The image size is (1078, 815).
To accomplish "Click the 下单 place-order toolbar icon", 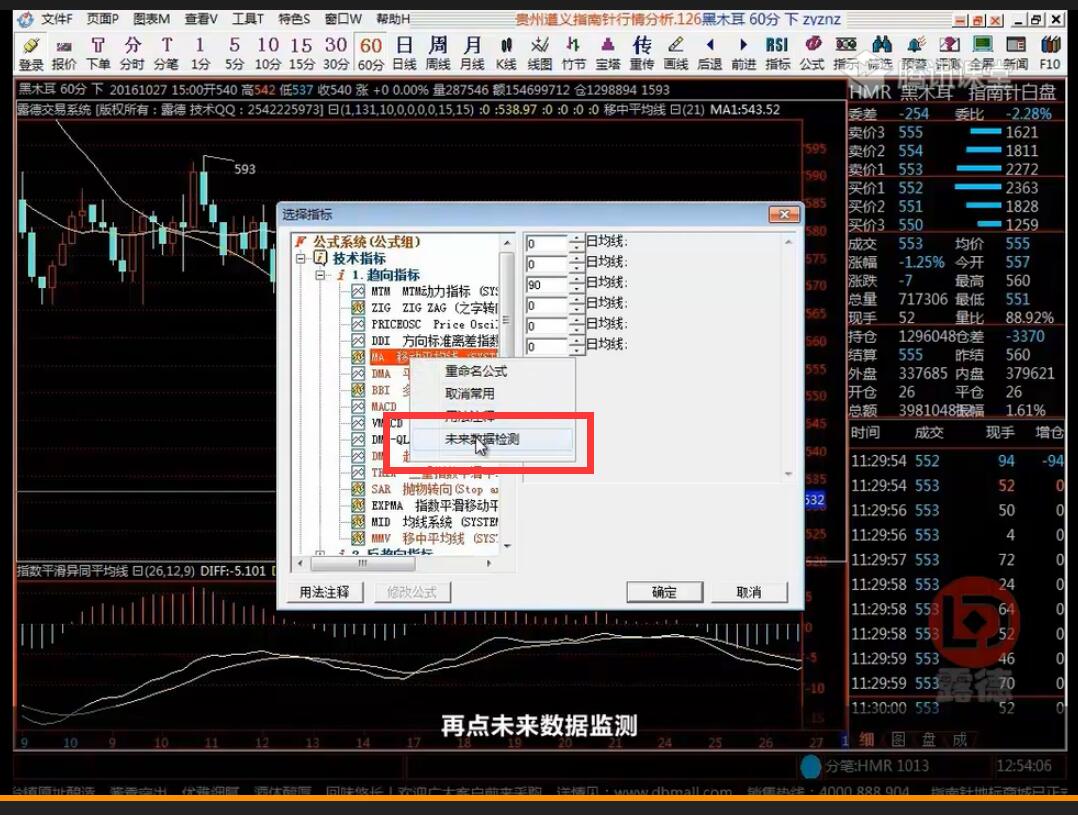I will click(98, 53).
